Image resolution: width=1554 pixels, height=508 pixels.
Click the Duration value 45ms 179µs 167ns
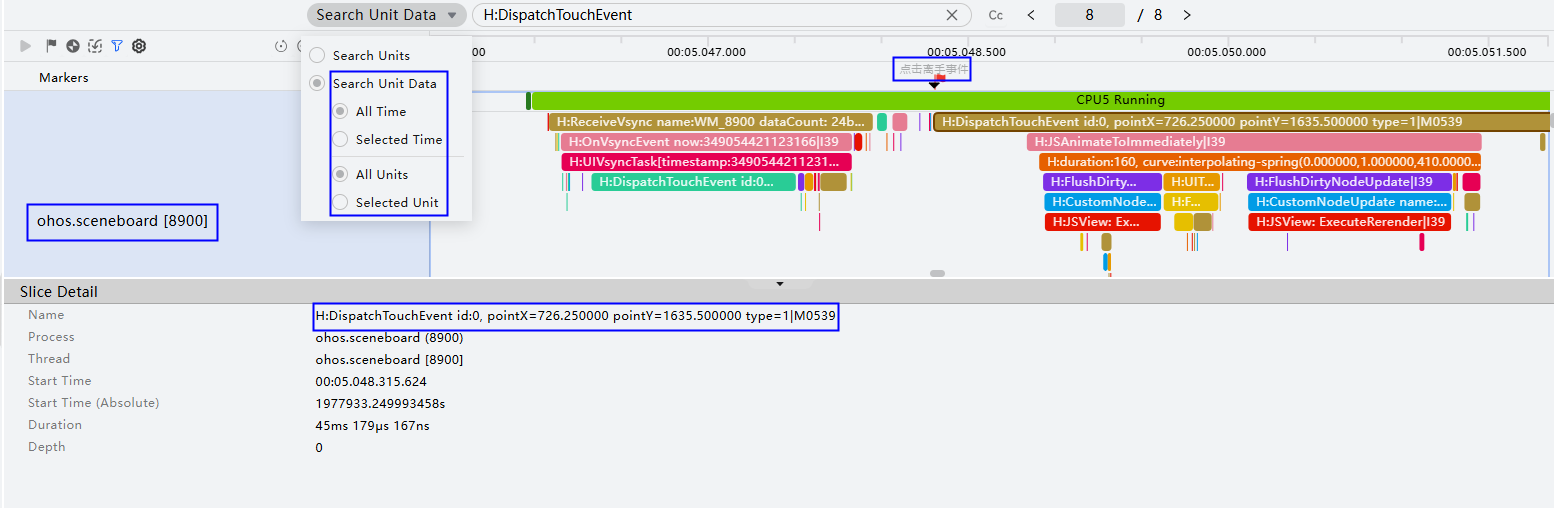click(372, 425)
